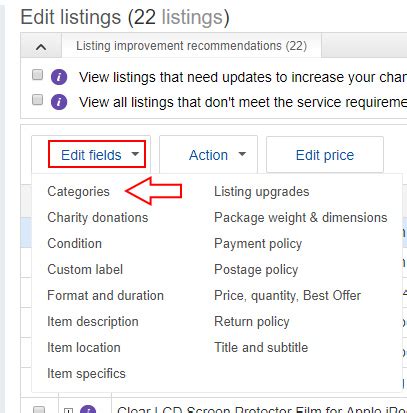Open the Action dropdown
Screen dimensions: 407x413
pyautogui.click(x=208, y=154)
